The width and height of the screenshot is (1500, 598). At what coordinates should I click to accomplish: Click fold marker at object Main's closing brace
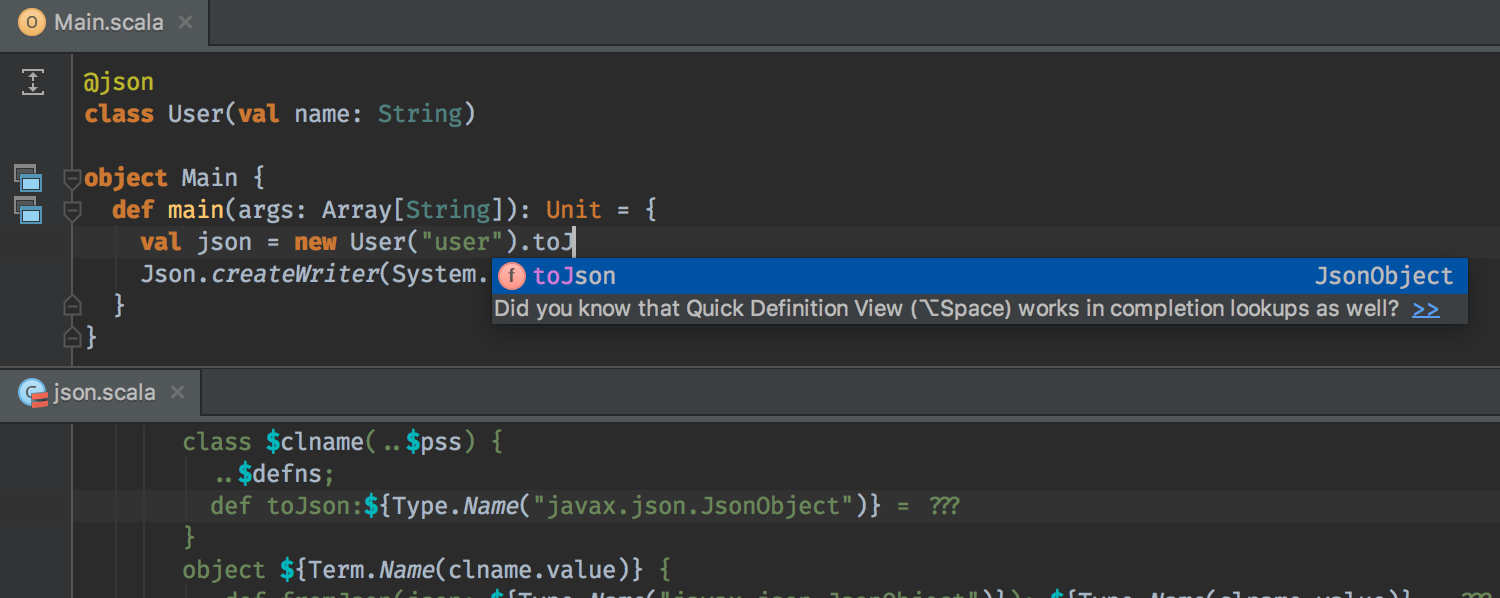[x=71, y=337]
